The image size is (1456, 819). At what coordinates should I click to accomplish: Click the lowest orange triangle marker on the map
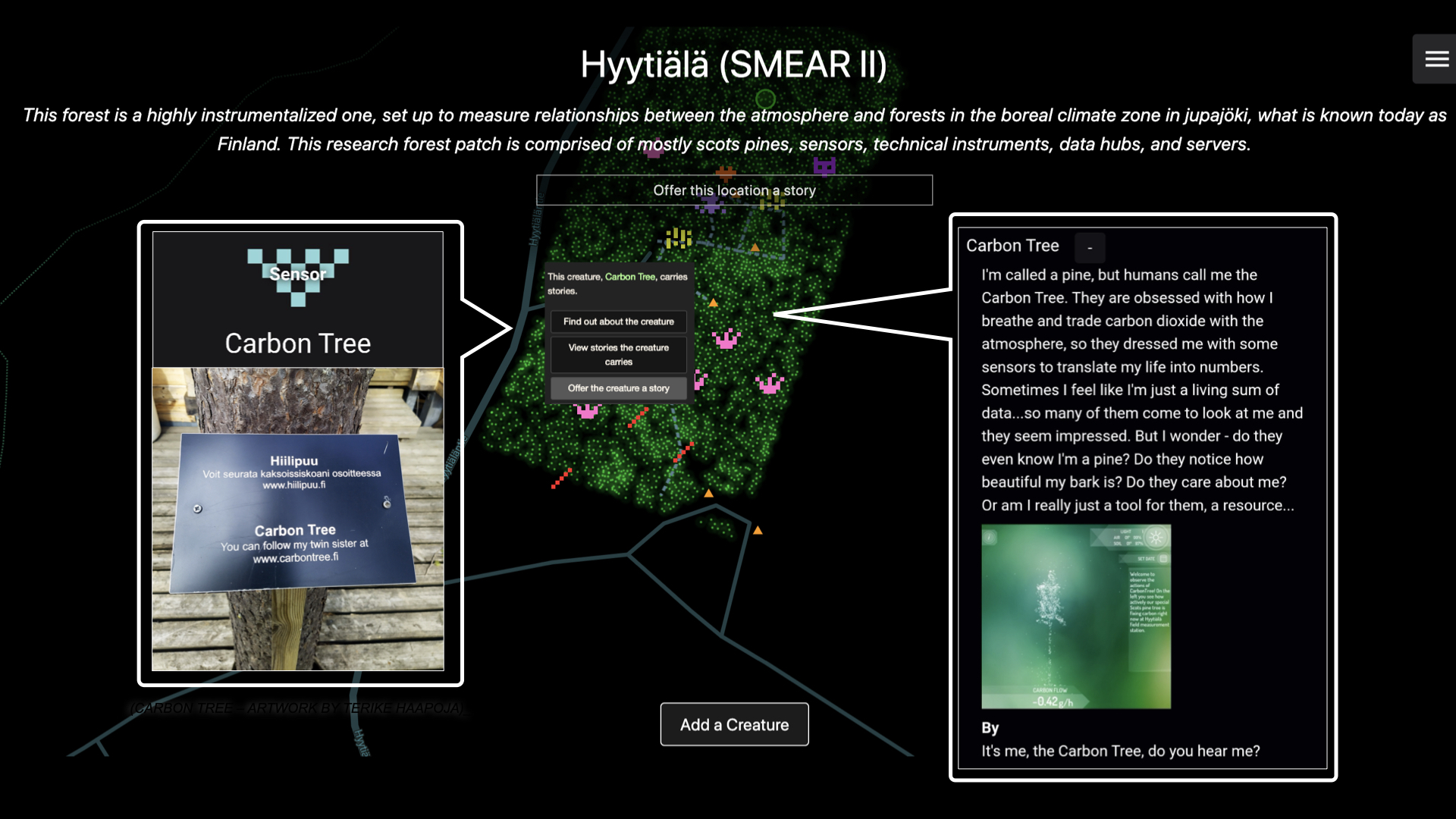coord(758,531)
